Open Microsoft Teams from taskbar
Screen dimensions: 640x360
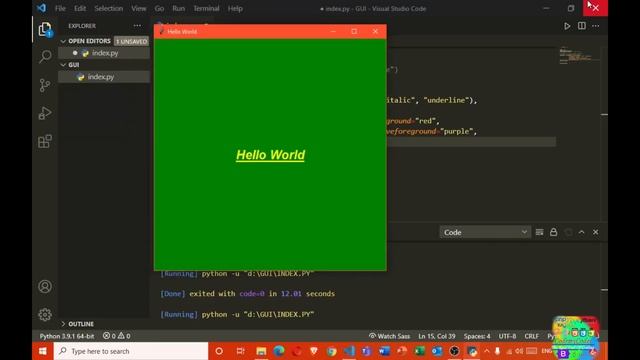click(366, 351)
